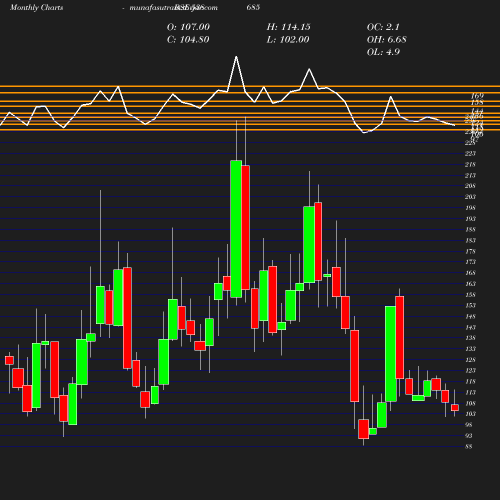Click the 198 price axis label

(x=470, y=208)
